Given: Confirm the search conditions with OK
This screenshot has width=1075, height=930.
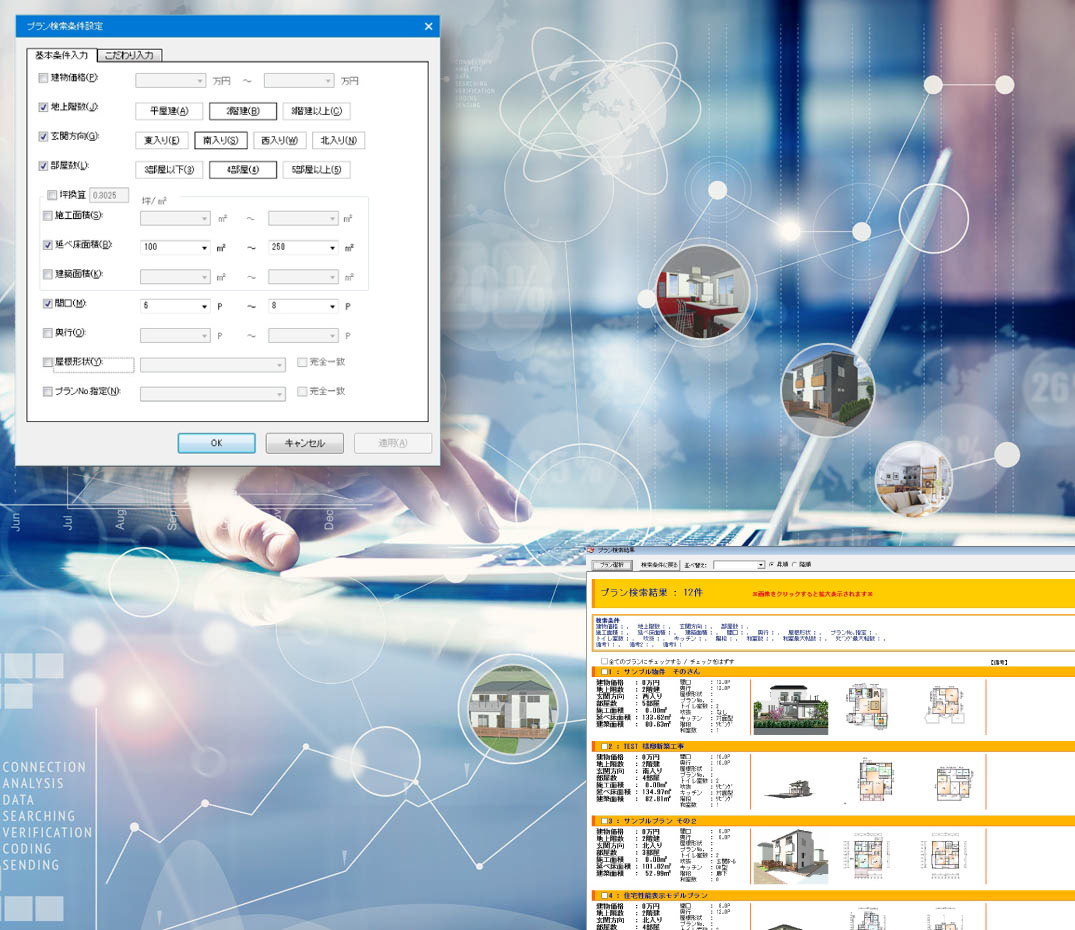Looking at the screenshot, I should (x=217, y=443).
